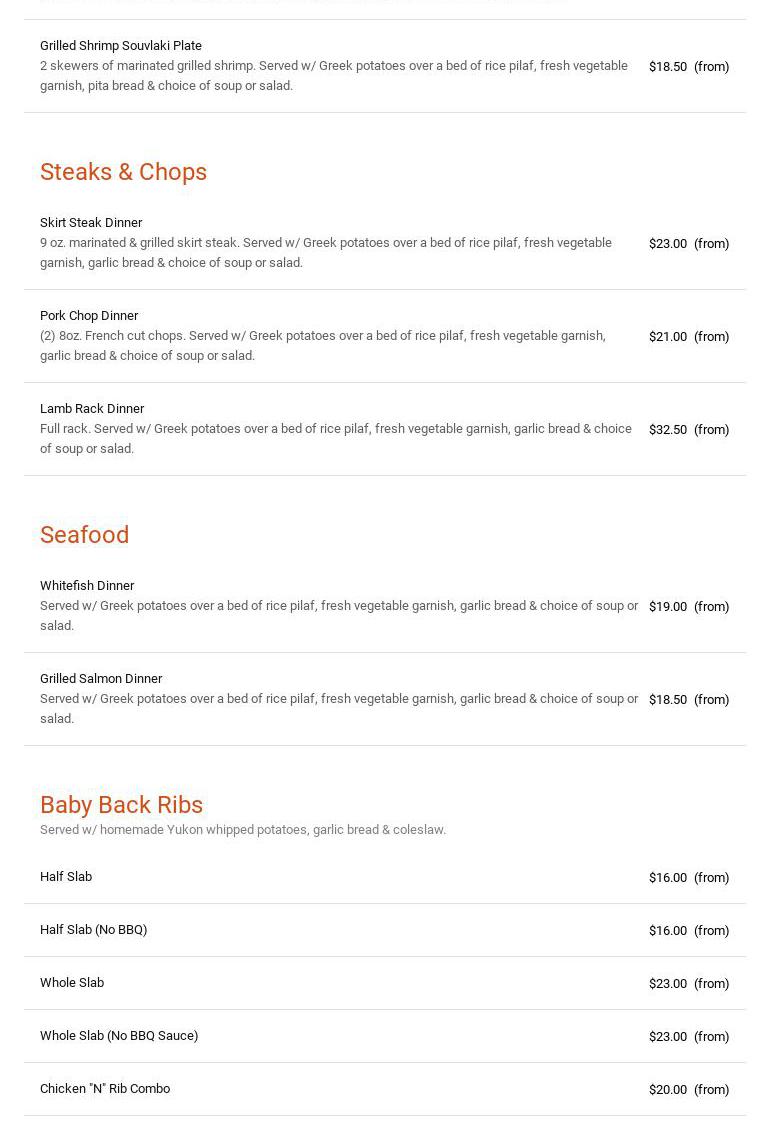Open the Grilled Shrimp Souvlaki Plate item
The width and height of the screenshot is (770, 1140).
coord(121,46)
